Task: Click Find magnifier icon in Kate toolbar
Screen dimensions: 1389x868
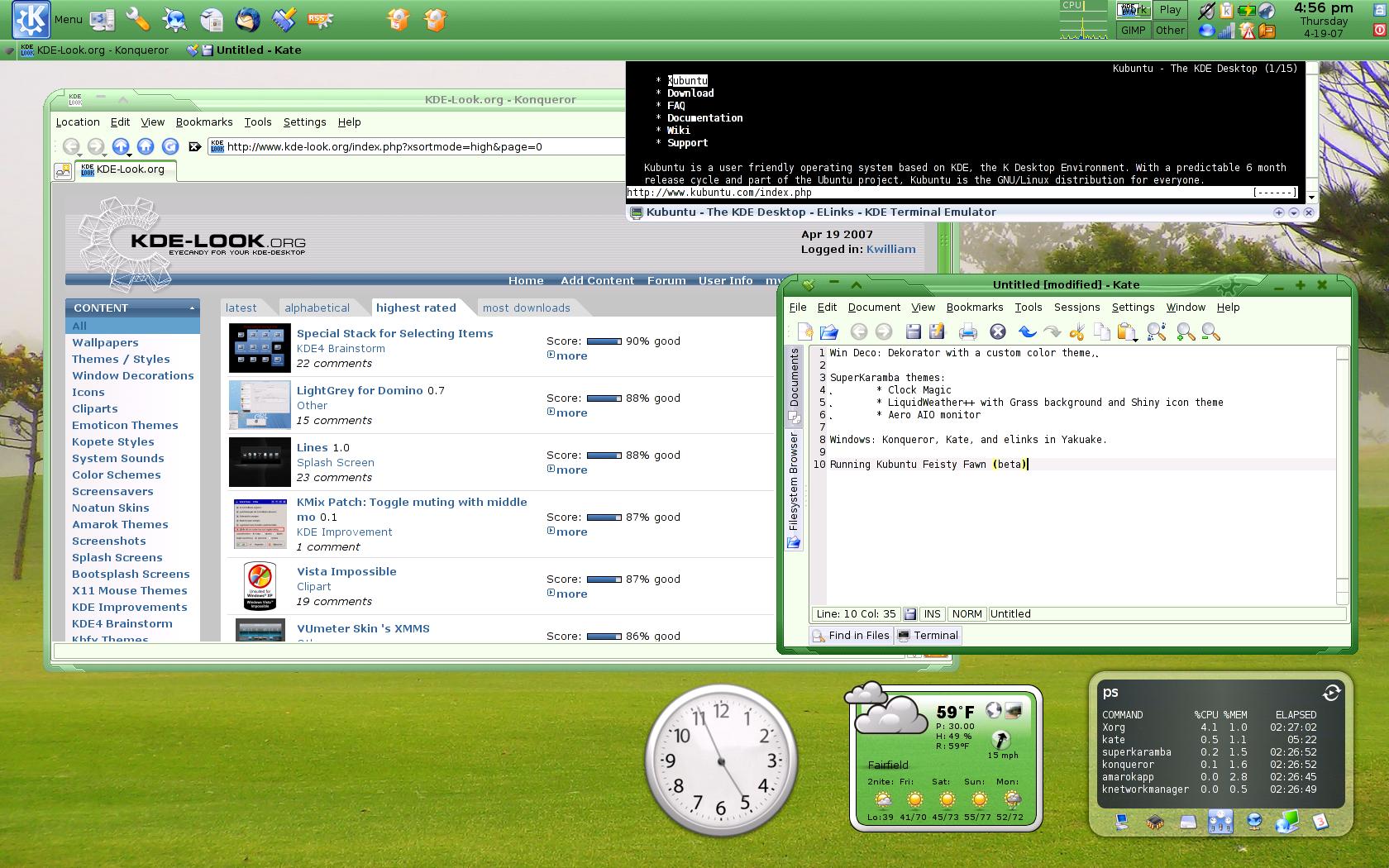Action: pyautogui.click(x=1156, y=331)
